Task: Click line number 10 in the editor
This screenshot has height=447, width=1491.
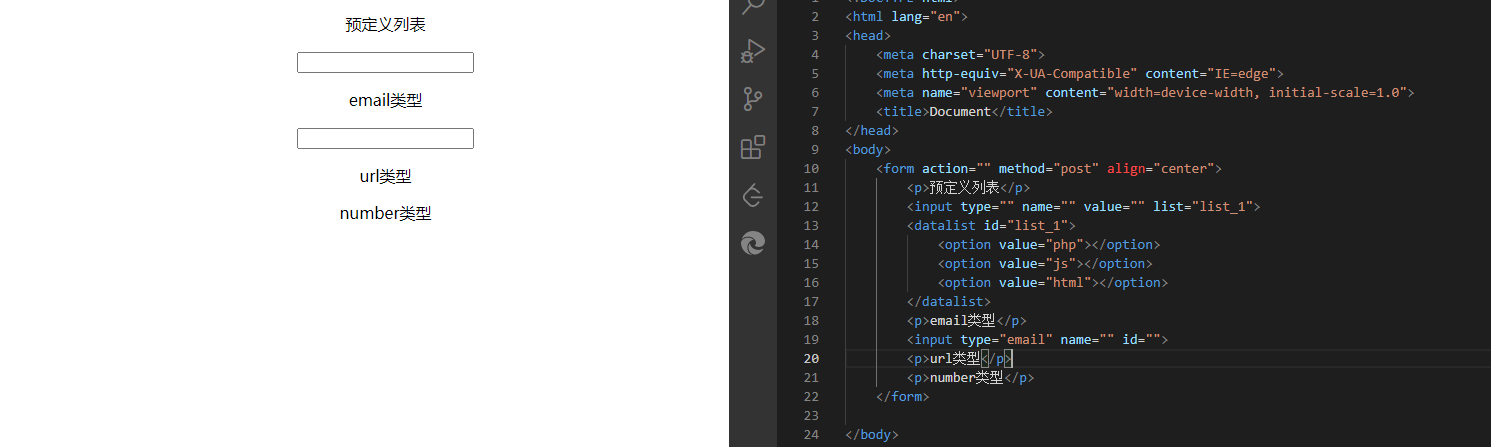Action: click(811, 169)
